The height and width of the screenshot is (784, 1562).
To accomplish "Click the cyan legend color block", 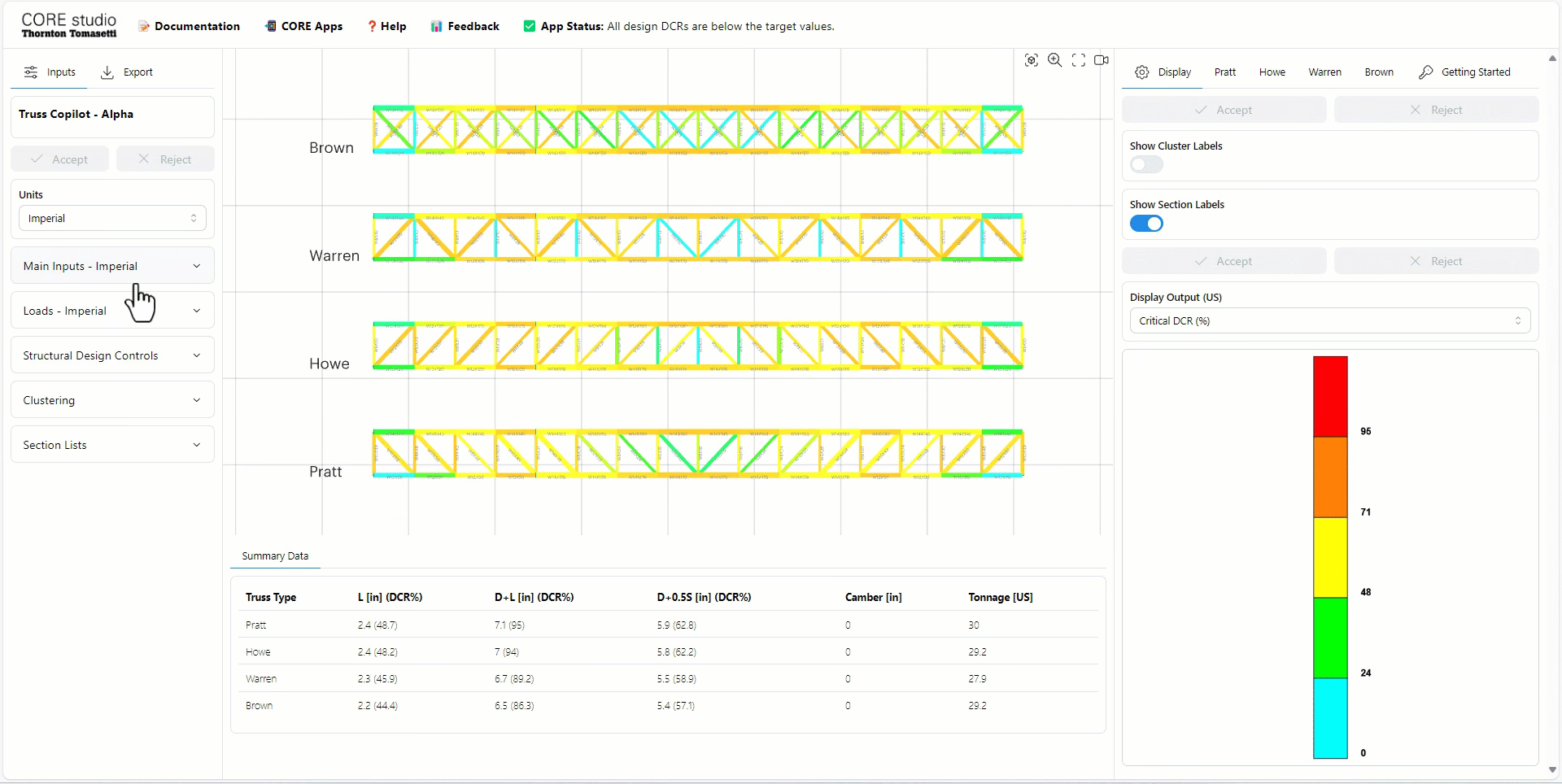I will click(1330, 718).
